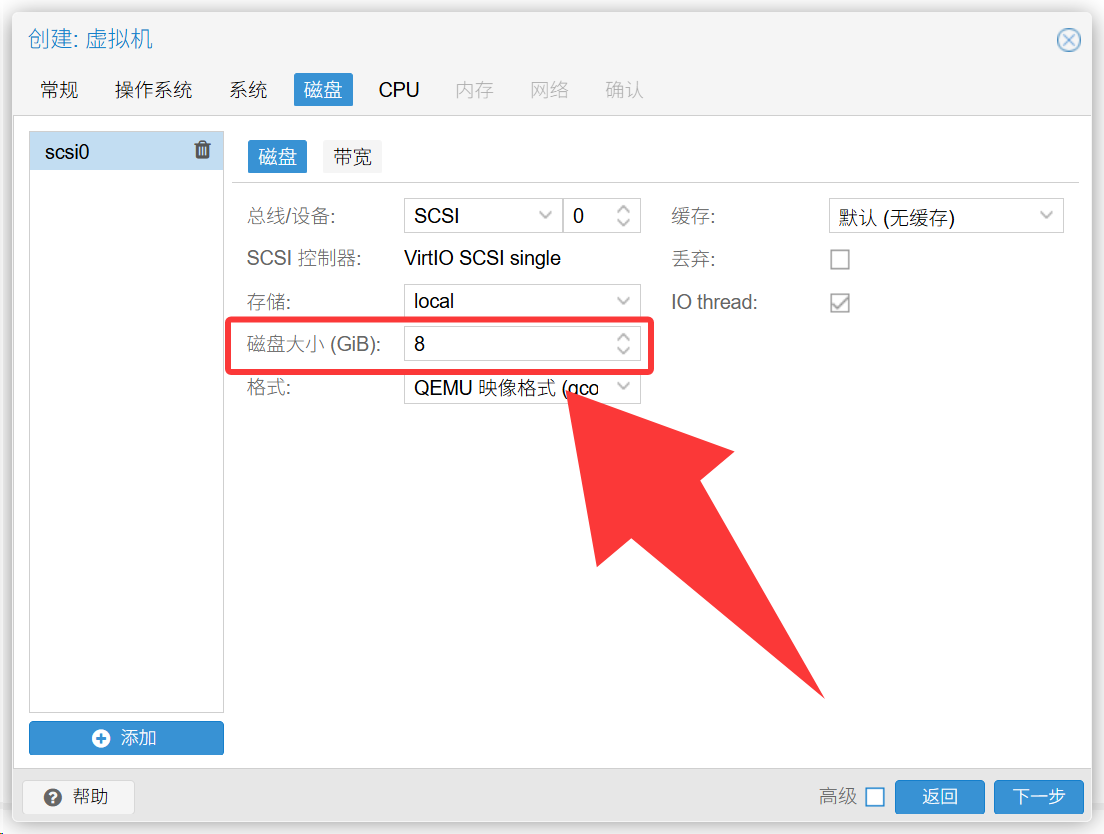This screenshot has width=1104, height=834.
Task: Decrease the disk size using down arrow
Action: (x=624, y=351)
